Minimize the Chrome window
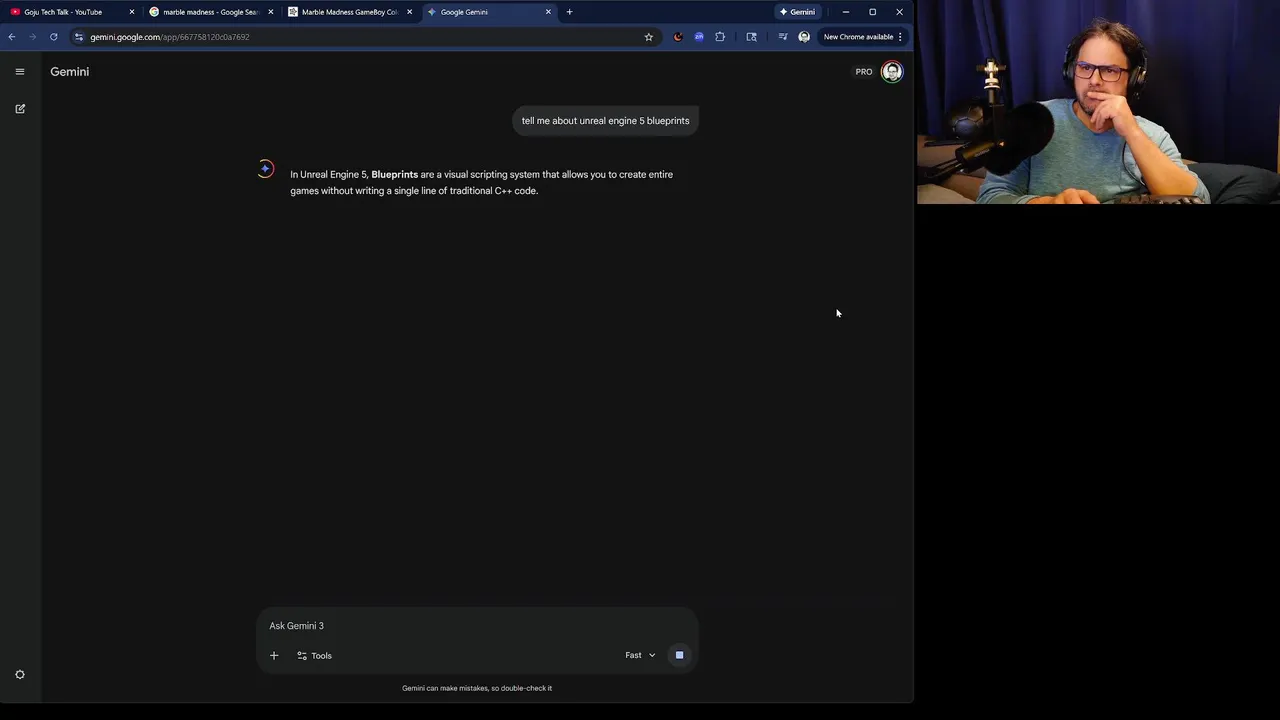Image resolution: width=1280 pixels, height=720 pixels. coord(846,12)
